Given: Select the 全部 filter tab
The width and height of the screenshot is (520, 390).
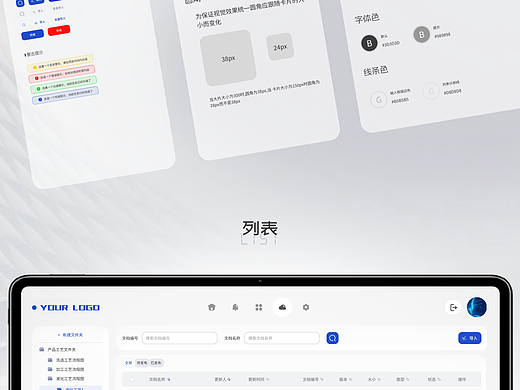Looking at the screenshot, I should (x=128, y=363).
